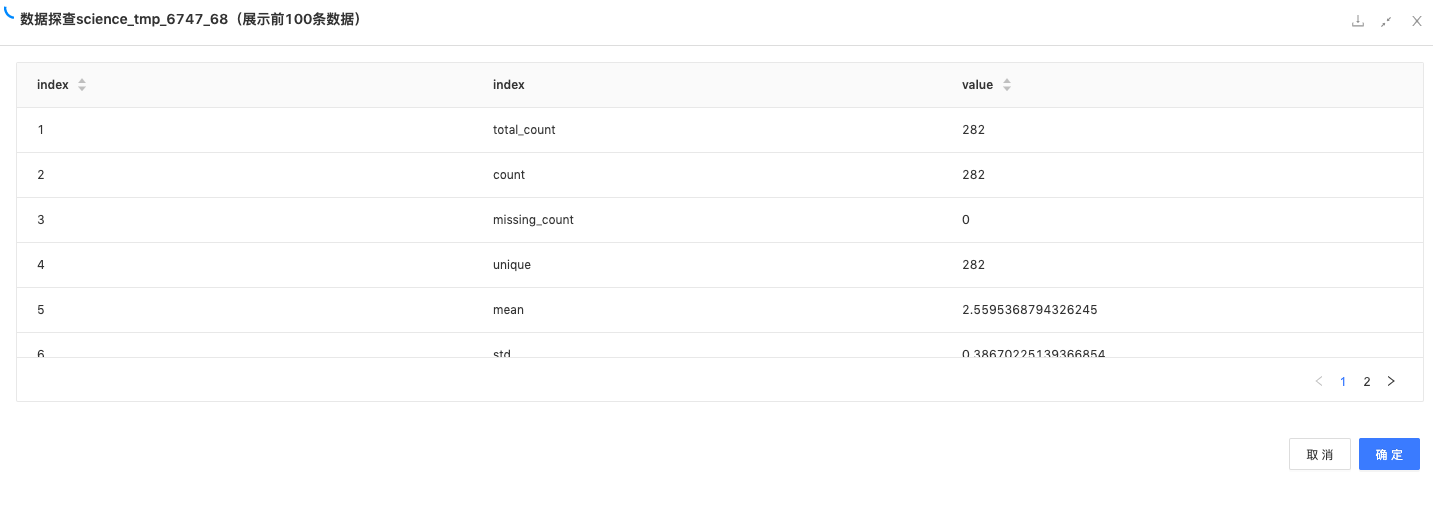The image size is (1433, 507).
Task: Click the mean value 2.5595368794326245
Action: pyautogui.click(x=1030, y=310)
